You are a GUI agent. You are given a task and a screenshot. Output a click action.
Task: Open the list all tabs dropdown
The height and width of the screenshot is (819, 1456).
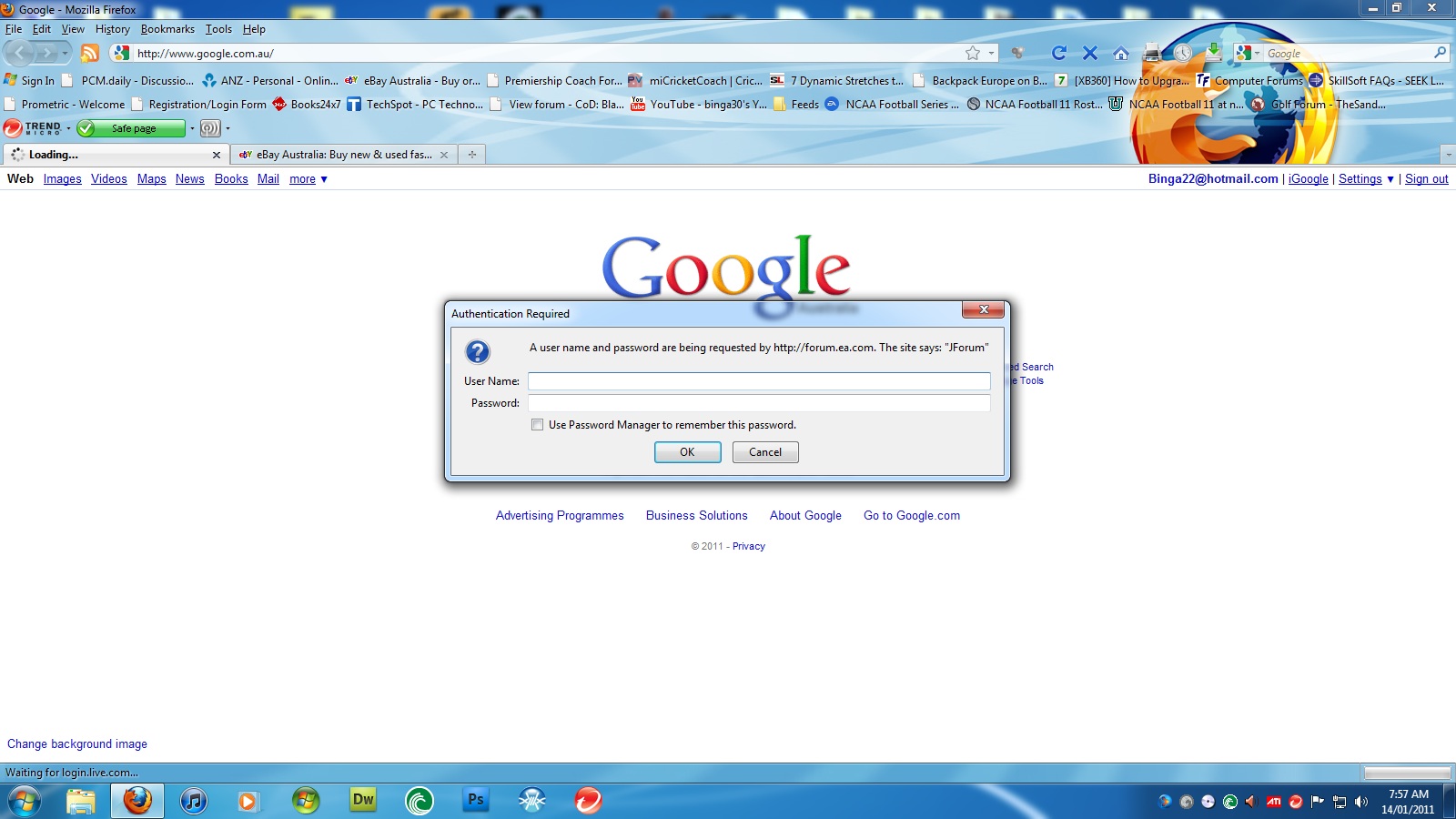1448,155
